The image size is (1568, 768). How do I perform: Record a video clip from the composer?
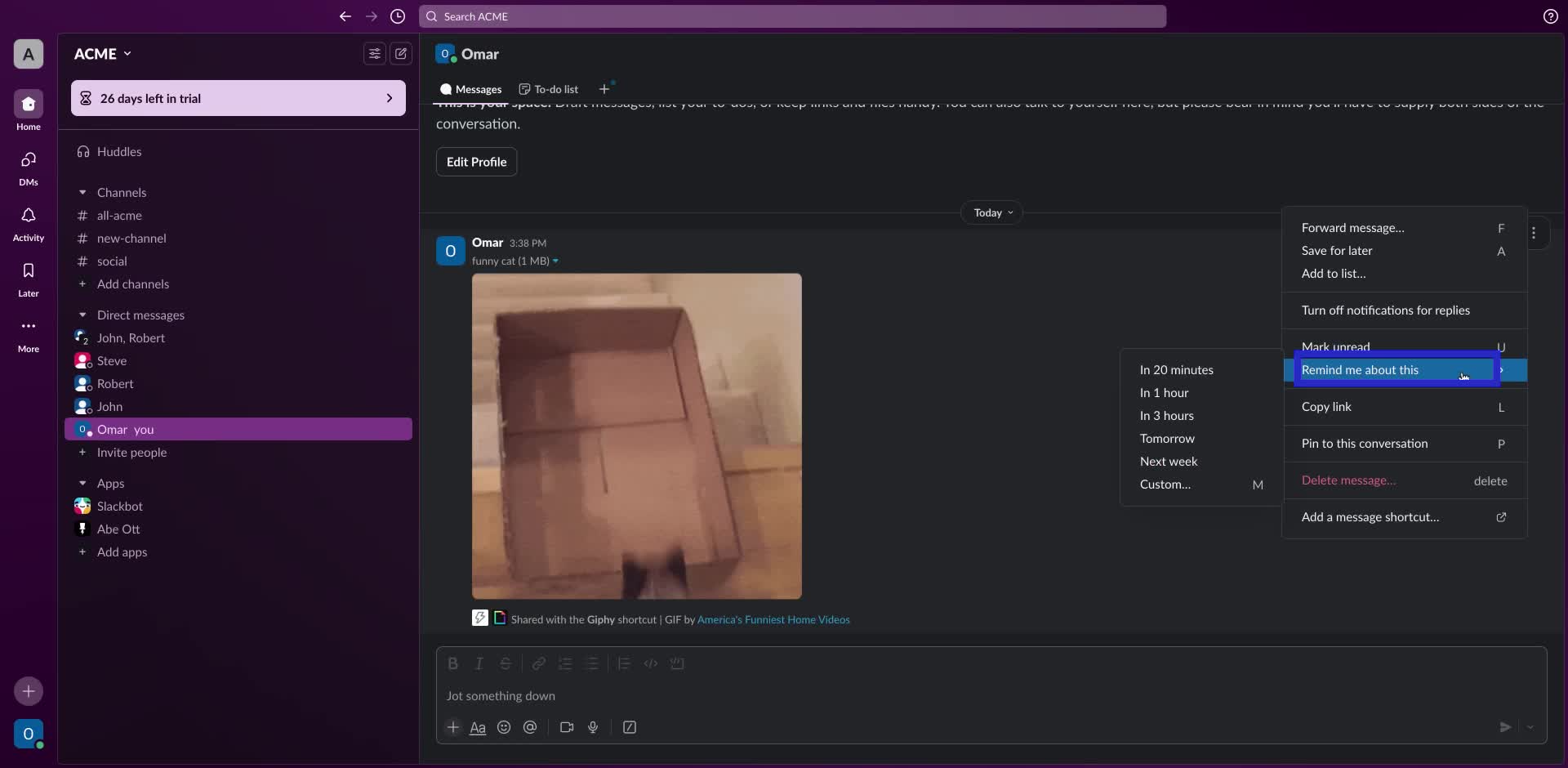[x=567, y=726]
